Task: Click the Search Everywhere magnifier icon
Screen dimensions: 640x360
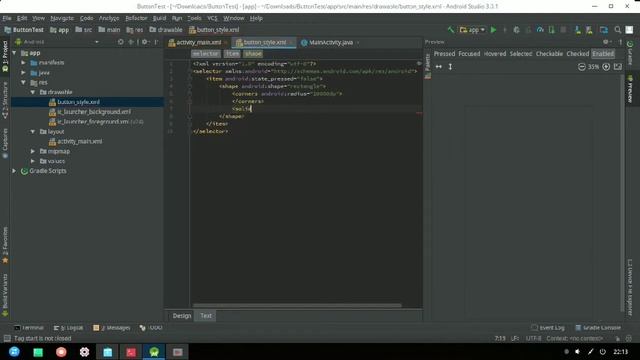Action: click(618, 30)
